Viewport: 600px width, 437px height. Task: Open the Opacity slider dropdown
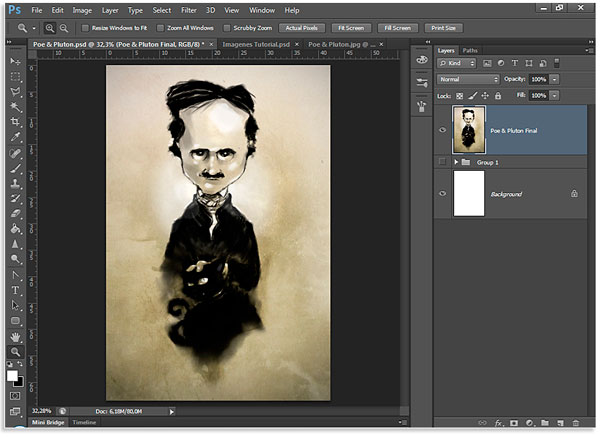(554, 80)
